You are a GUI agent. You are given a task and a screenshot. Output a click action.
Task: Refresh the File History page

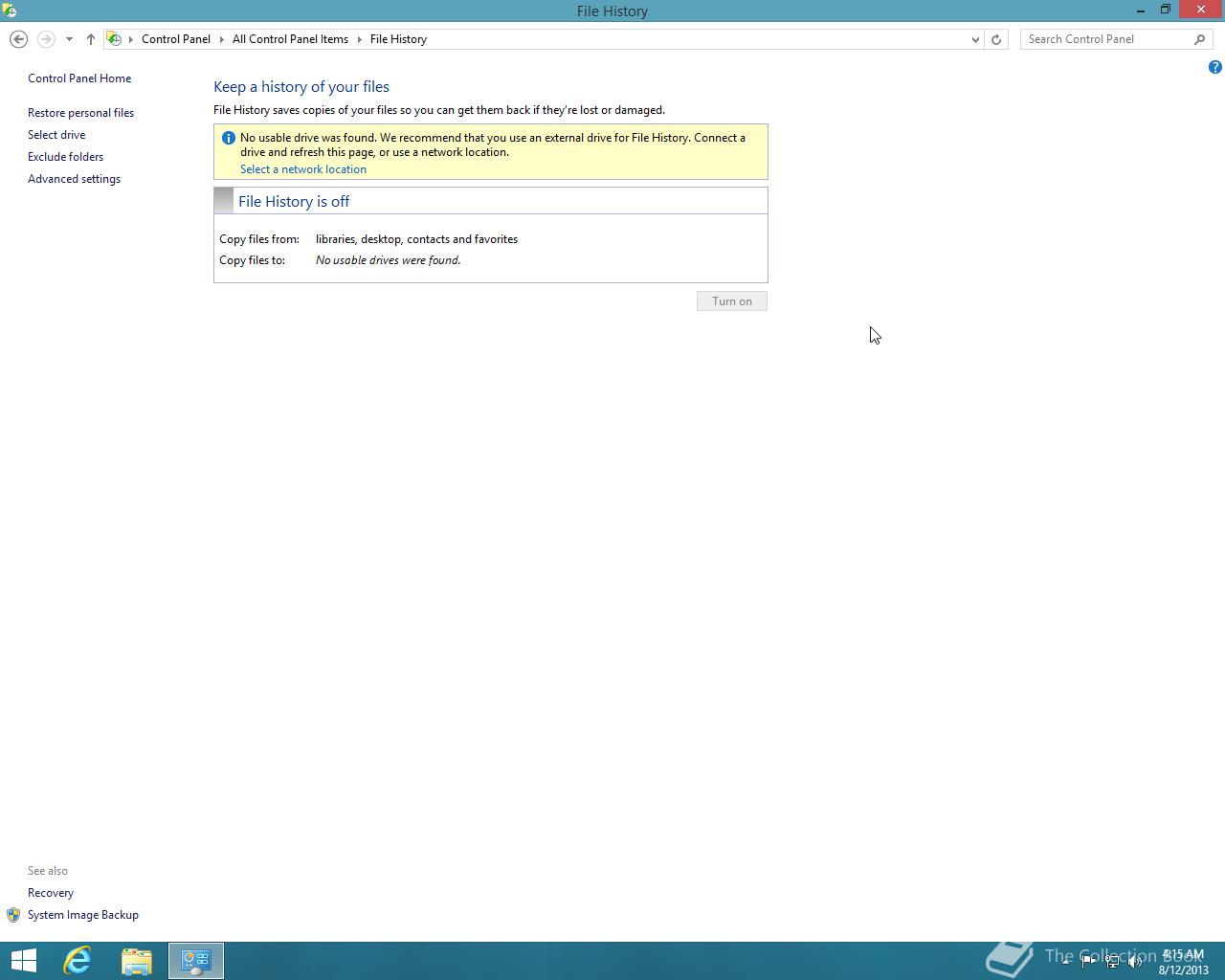[996, 39]
